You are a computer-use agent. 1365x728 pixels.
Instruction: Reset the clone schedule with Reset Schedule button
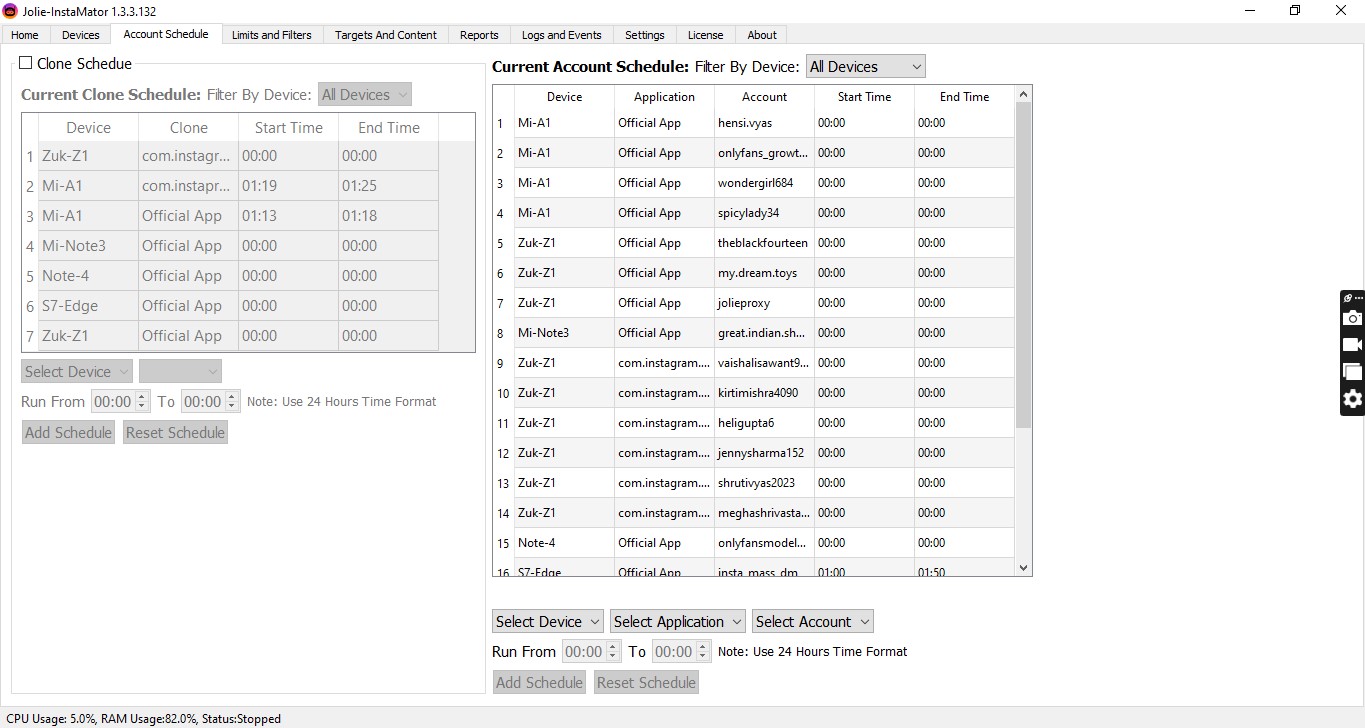click(x=175, y=432)
